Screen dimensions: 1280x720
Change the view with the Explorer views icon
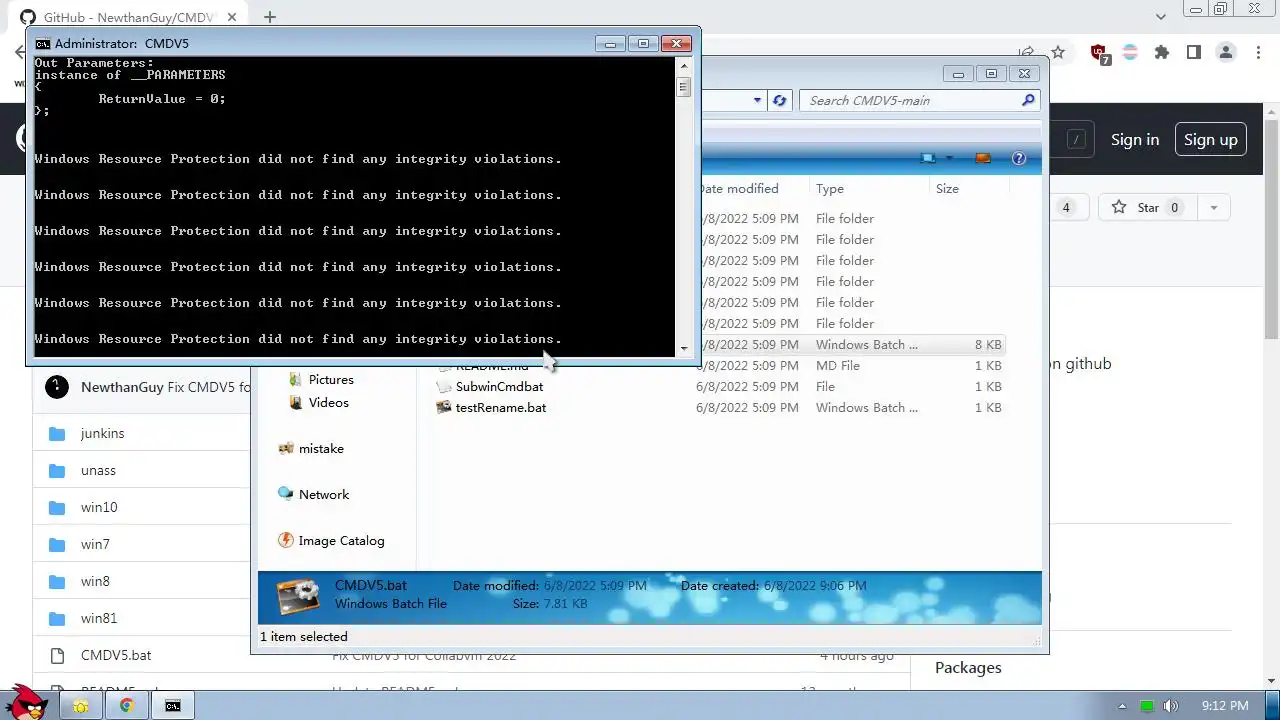tap(929, 158)
